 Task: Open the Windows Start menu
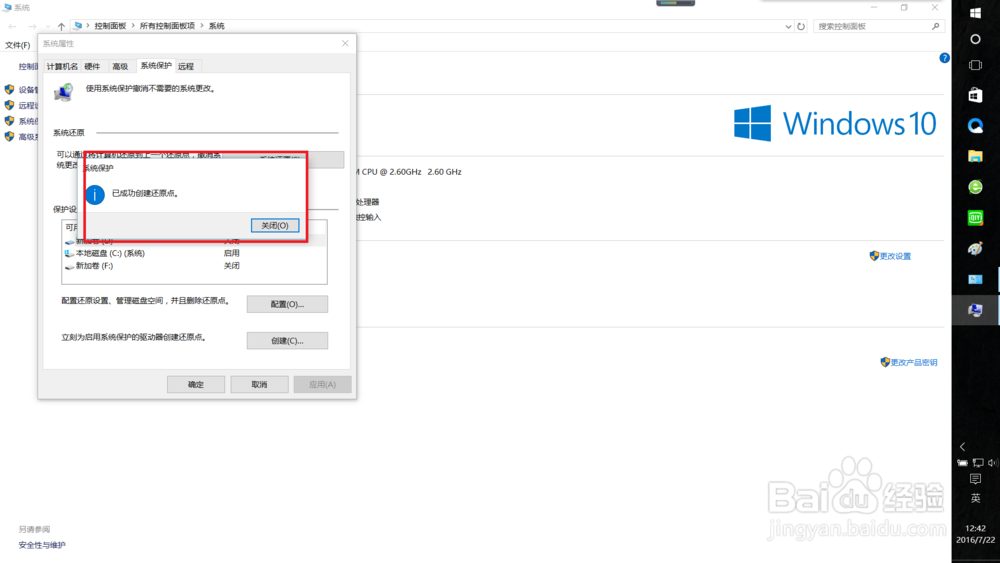pos(975,13)
